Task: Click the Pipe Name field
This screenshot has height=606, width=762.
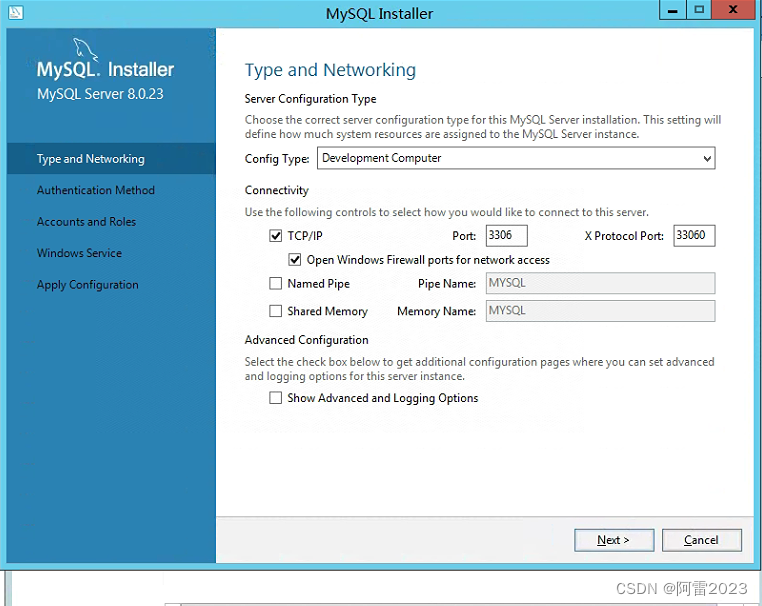Action: coord(600,283)
